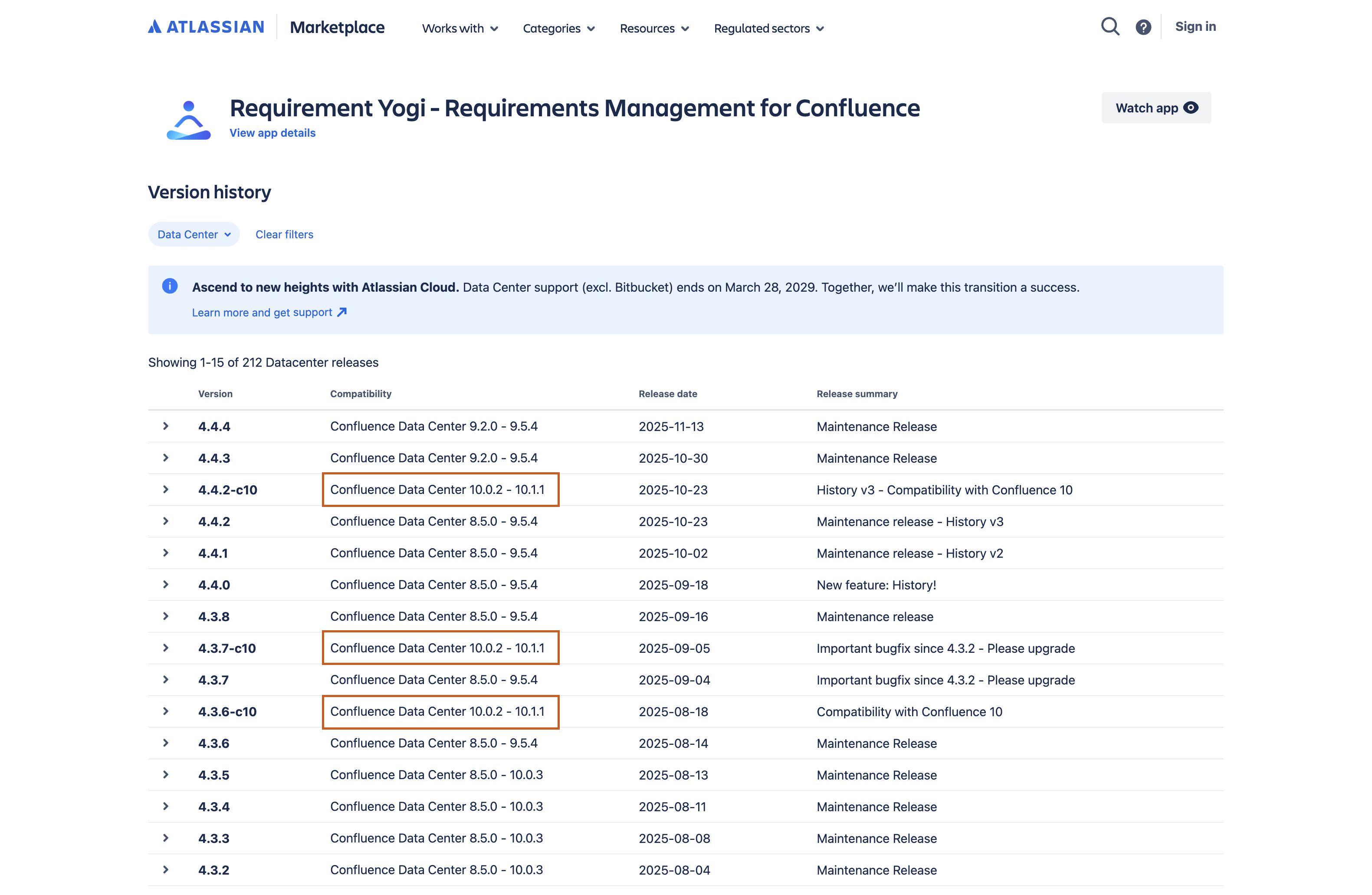Expand version 4.4.4 row chevron

coord(165,426)
